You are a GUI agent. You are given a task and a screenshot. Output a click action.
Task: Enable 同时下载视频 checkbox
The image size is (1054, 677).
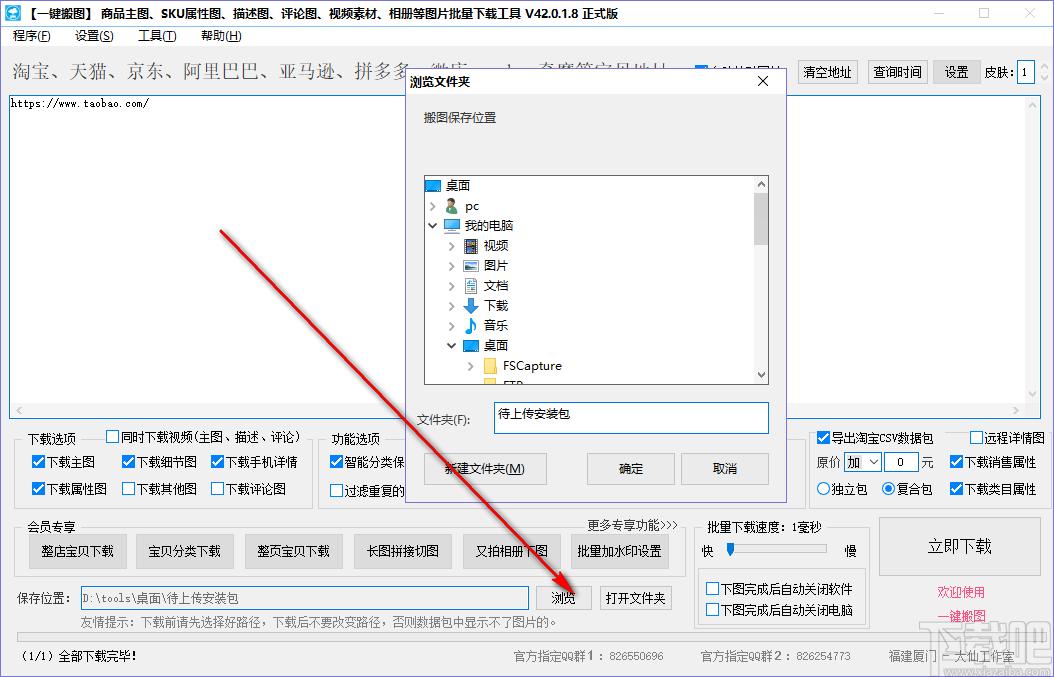(112, 437)
